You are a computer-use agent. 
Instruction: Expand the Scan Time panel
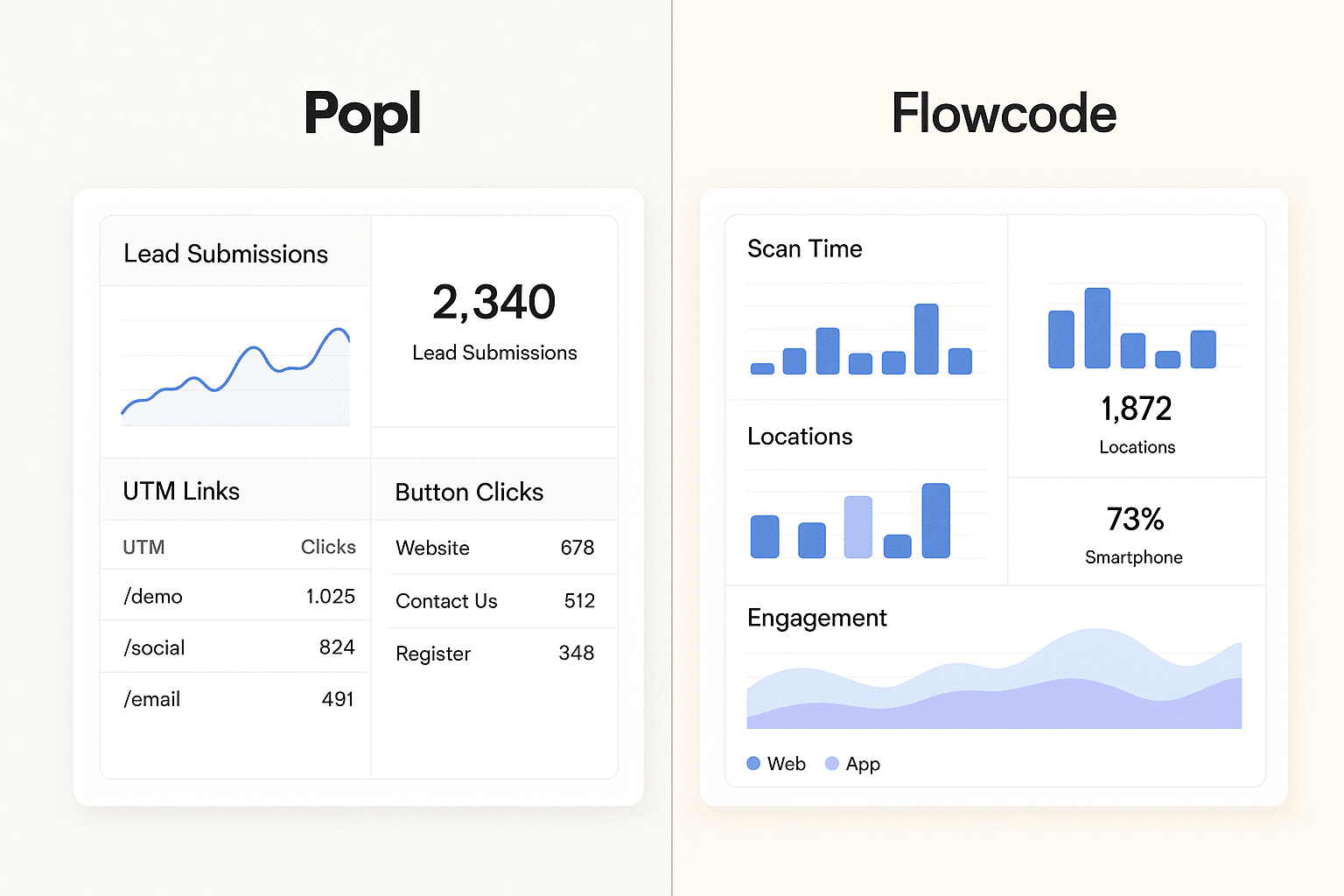(804, 248)
